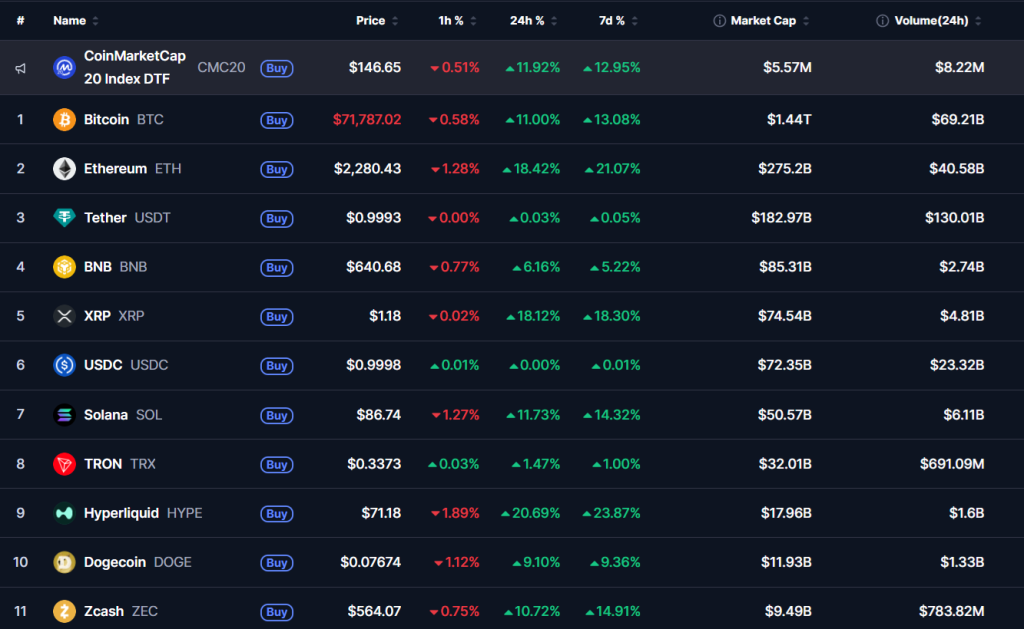1024x629 pixels.
Task: Open the Ethereum name link
Action: coord(115,169)
